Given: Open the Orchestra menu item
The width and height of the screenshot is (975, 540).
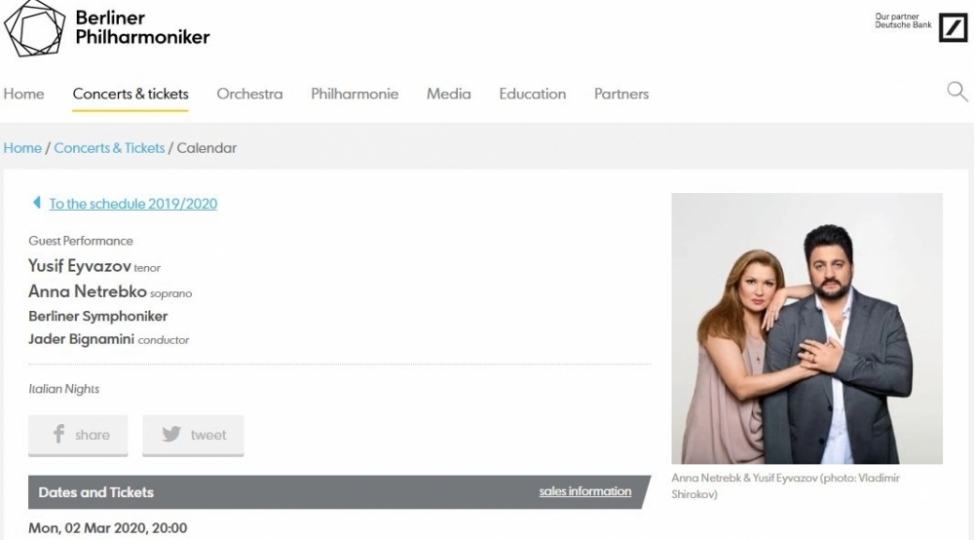Looking at the screenshot, I should 249,94.
